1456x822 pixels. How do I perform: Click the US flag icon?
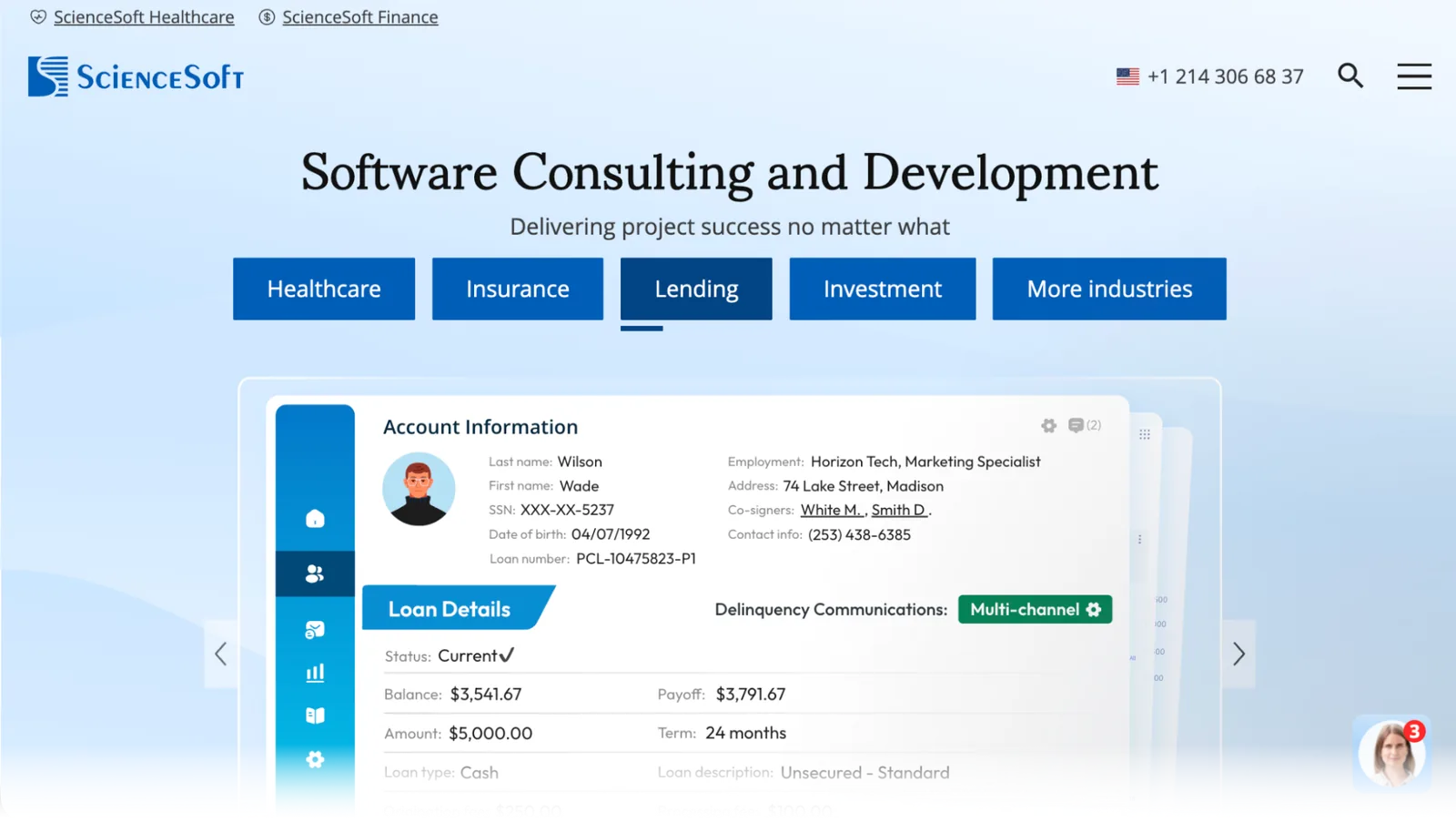[x=1127, y=76]
